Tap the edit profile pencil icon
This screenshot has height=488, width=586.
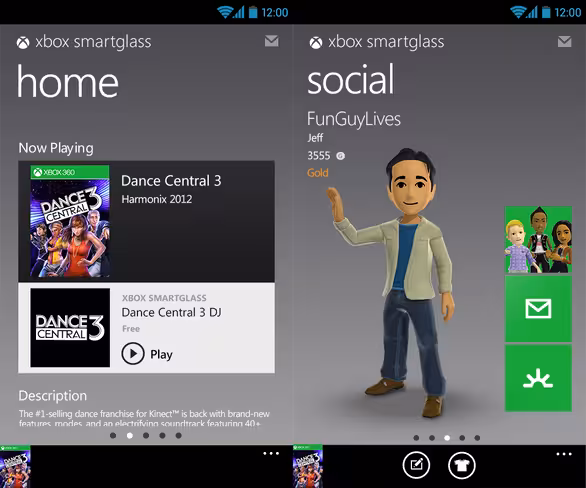(x=416, y=465)
